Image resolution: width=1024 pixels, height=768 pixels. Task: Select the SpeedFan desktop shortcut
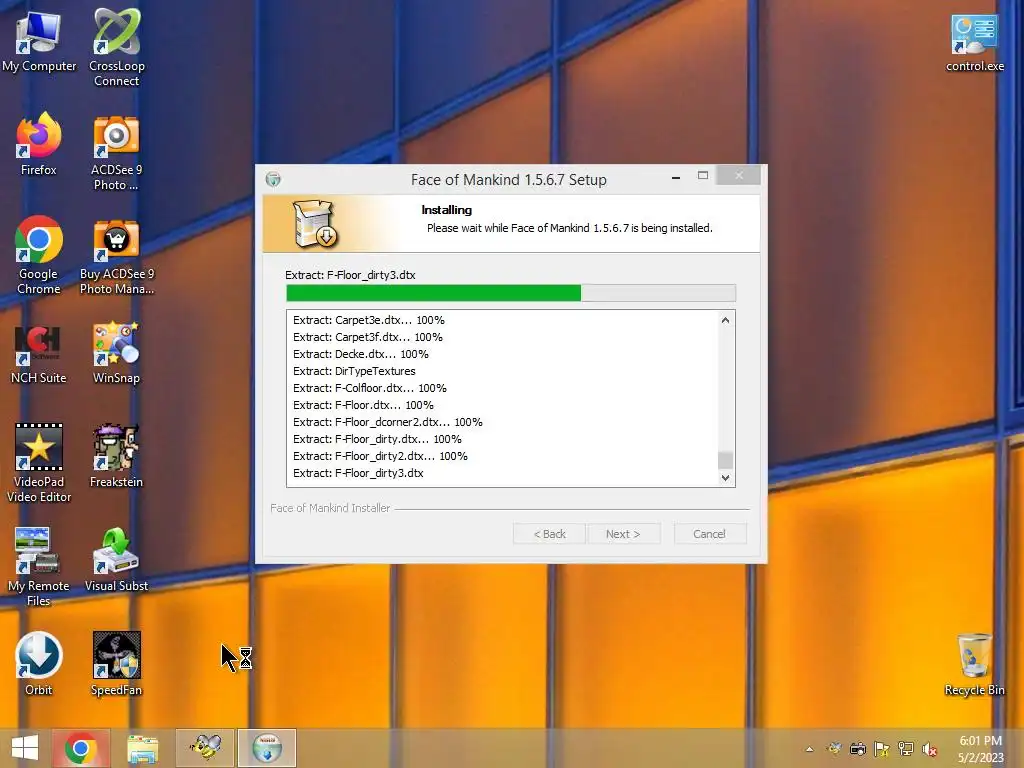tap(116, 664)
